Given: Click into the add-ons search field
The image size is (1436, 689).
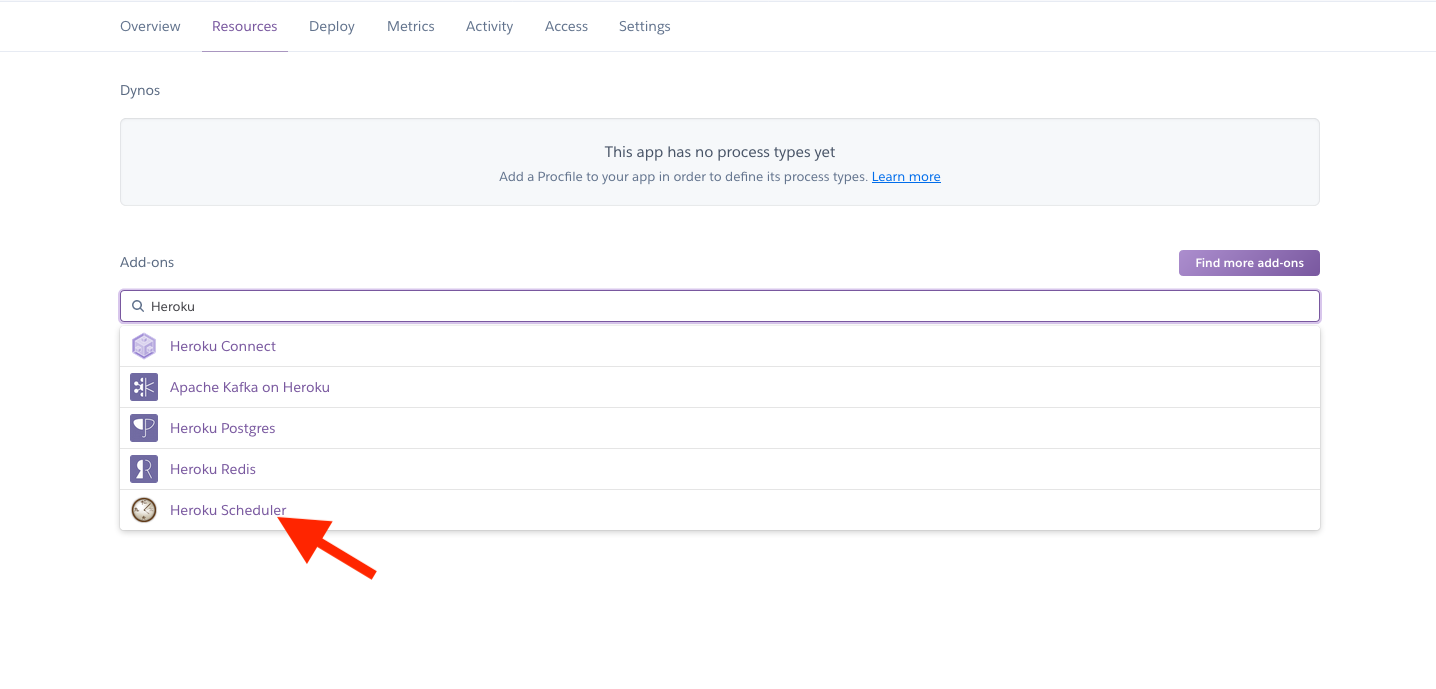Looking at the screenshot, I should tap(720, 306).
